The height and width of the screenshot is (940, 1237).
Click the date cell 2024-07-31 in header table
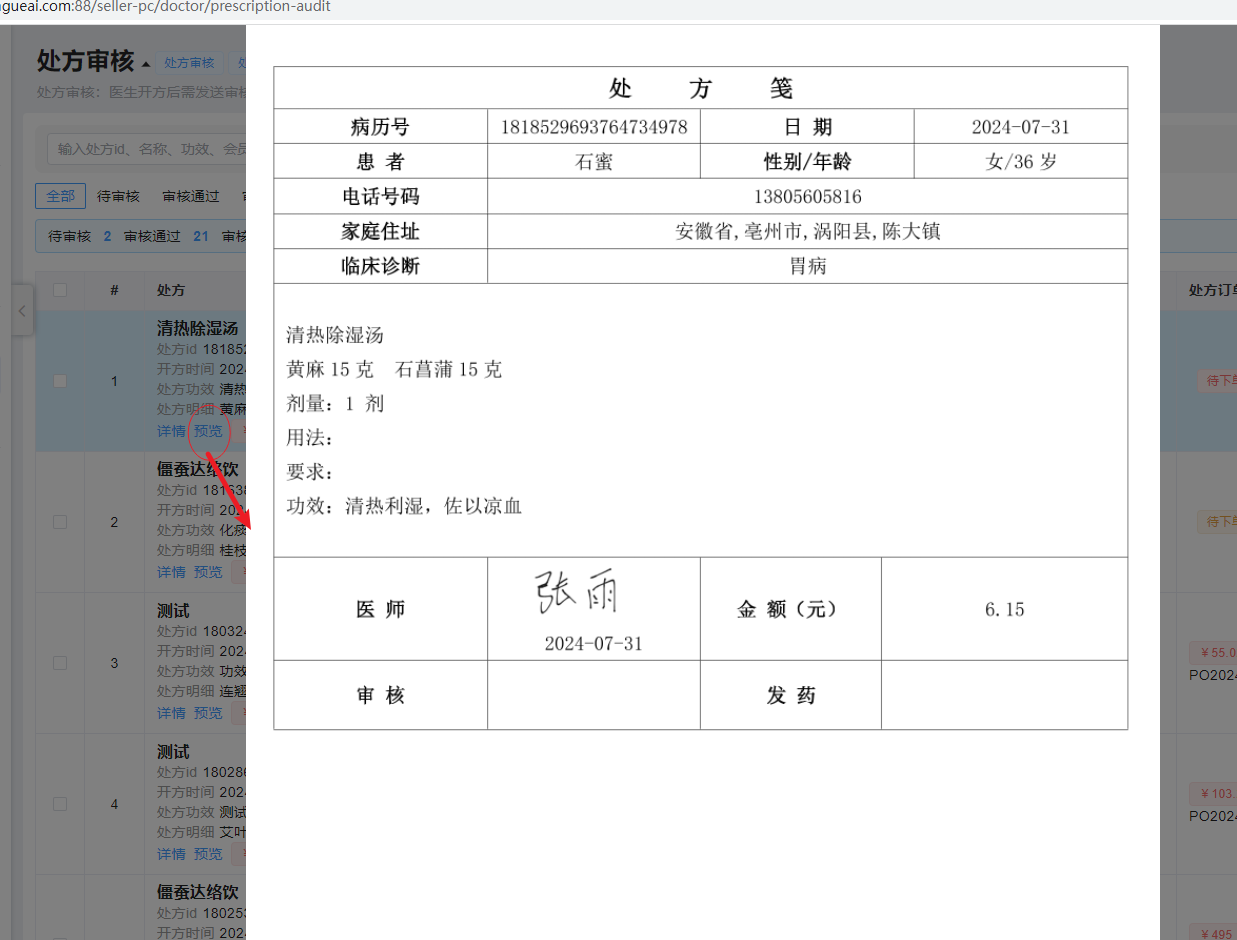(x=1021, y=127)
